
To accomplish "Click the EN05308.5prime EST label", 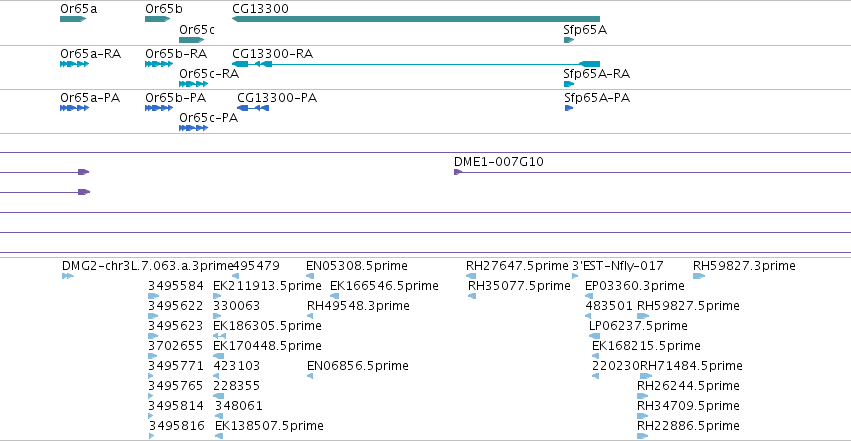I will click(x=357, y=266).
